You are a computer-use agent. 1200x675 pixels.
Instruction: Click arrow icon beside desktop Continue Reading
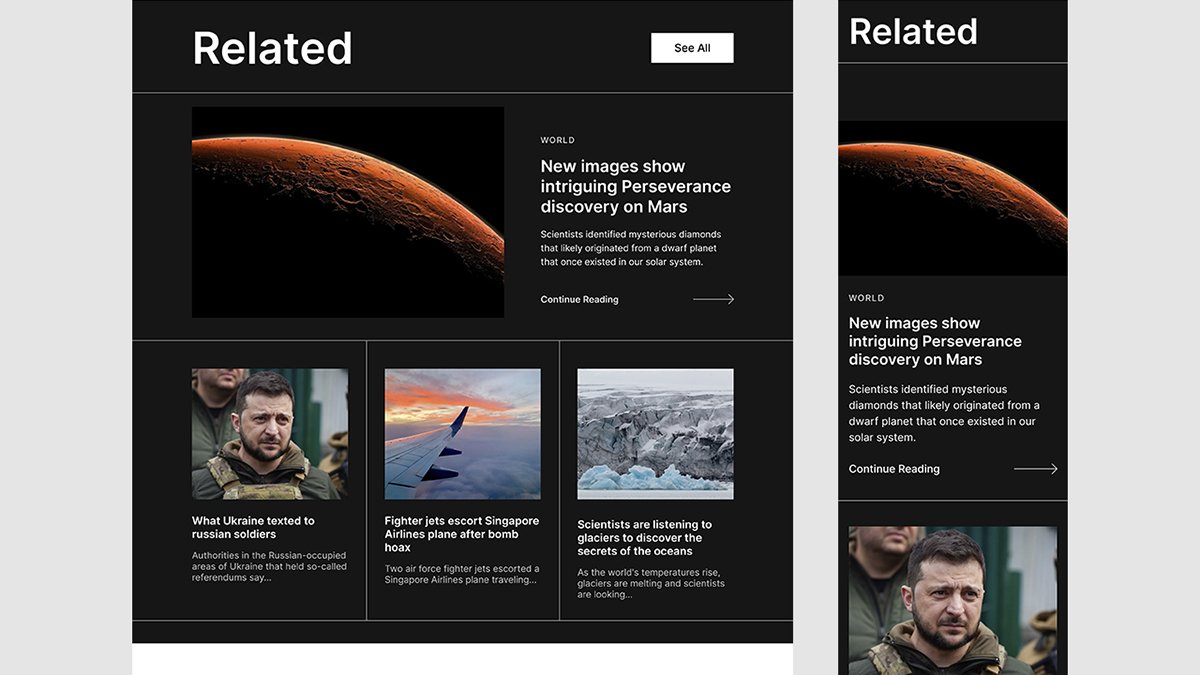click(714, 299)
